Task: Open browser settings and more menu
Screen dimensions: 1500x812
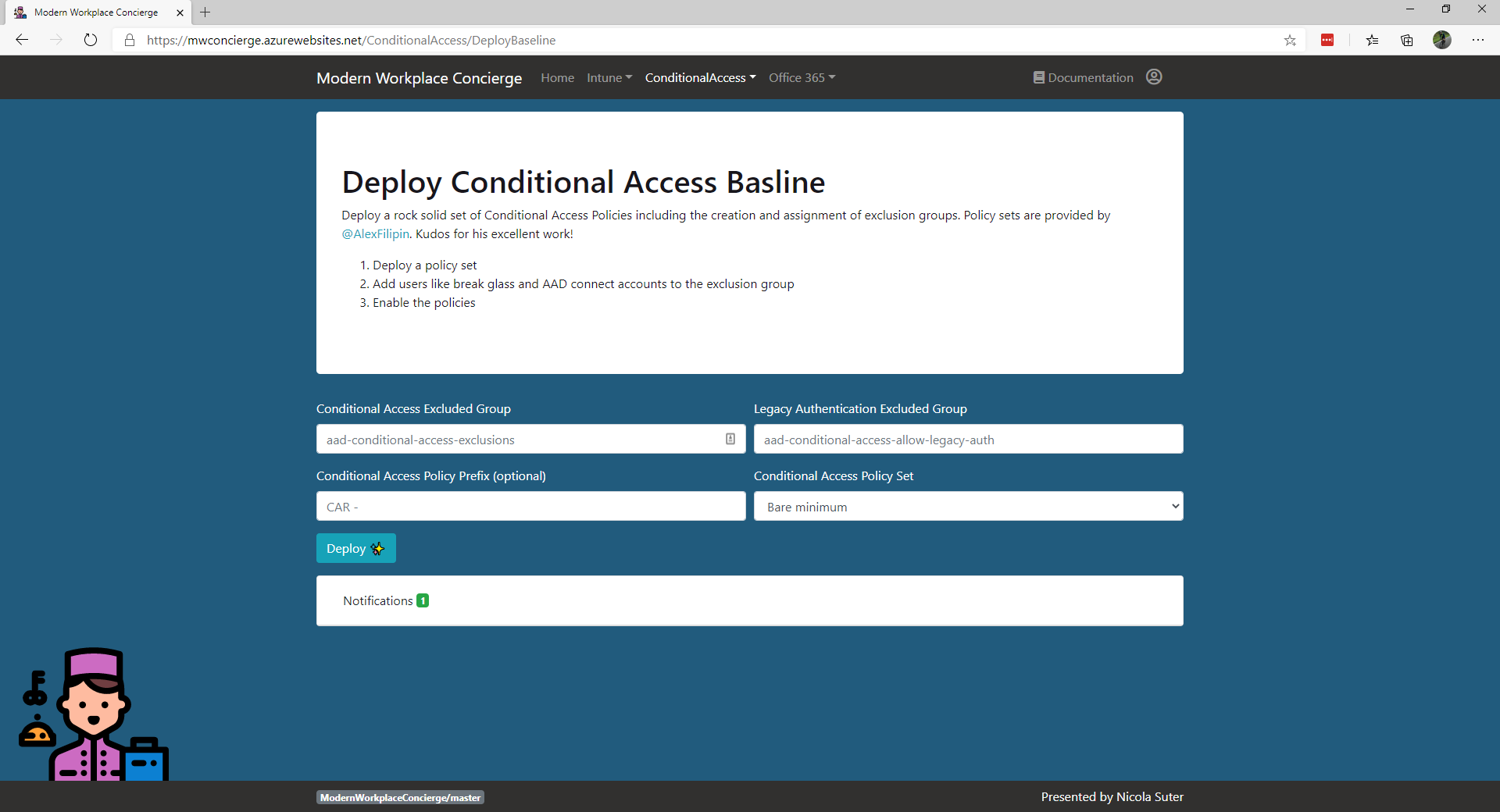Action: [1477, 40]
